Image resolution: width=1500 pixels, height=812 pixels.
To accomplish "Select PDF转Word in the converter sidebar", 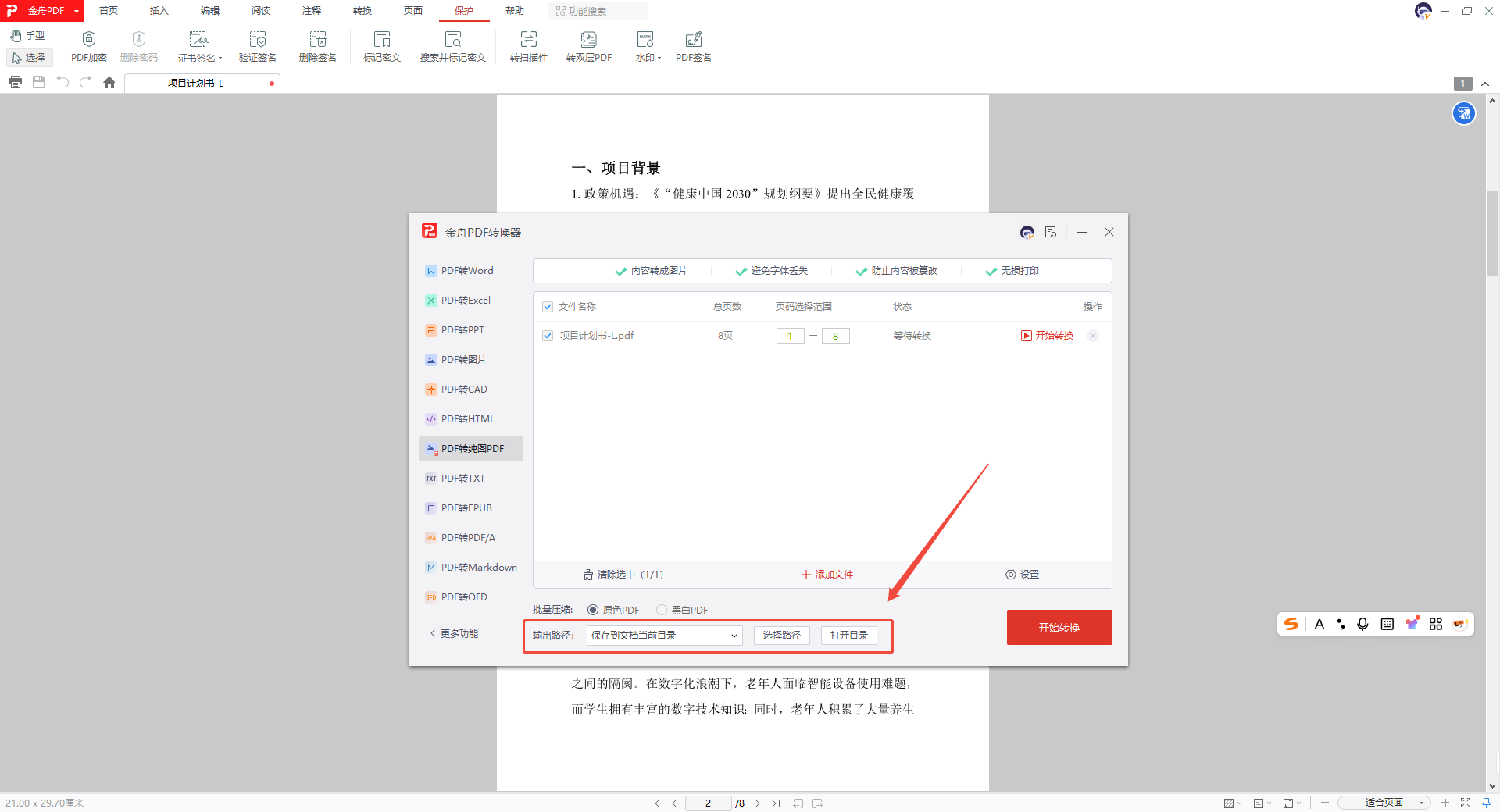I will pyautogui.click(x=471, y=271).
